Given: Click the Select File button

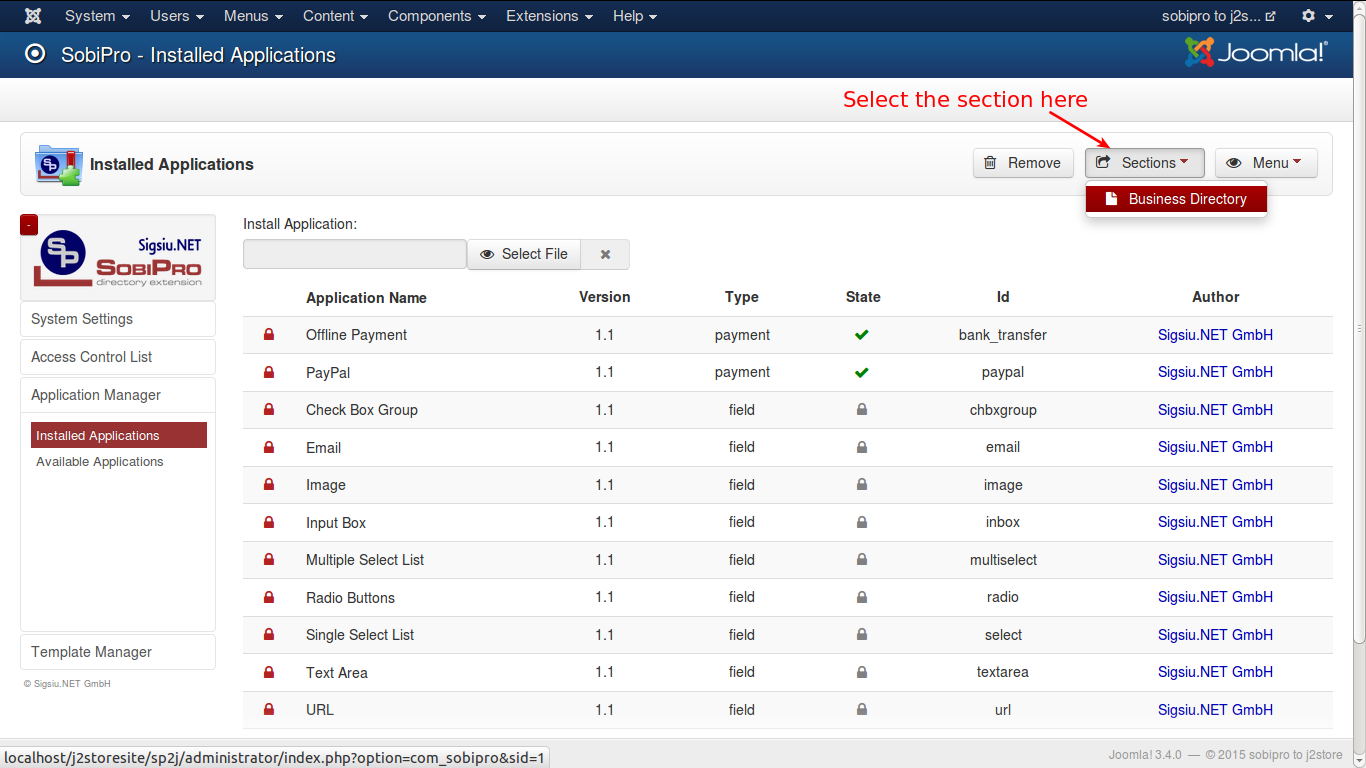Looking at the screenshot, I should (x=524, y=254).
